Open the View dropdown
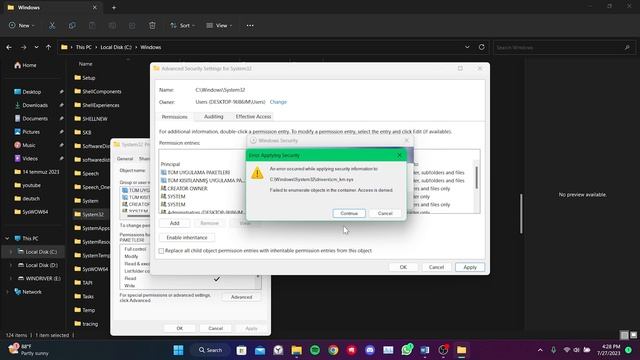Viewport: 640px width, 360px height. [219, 25]
